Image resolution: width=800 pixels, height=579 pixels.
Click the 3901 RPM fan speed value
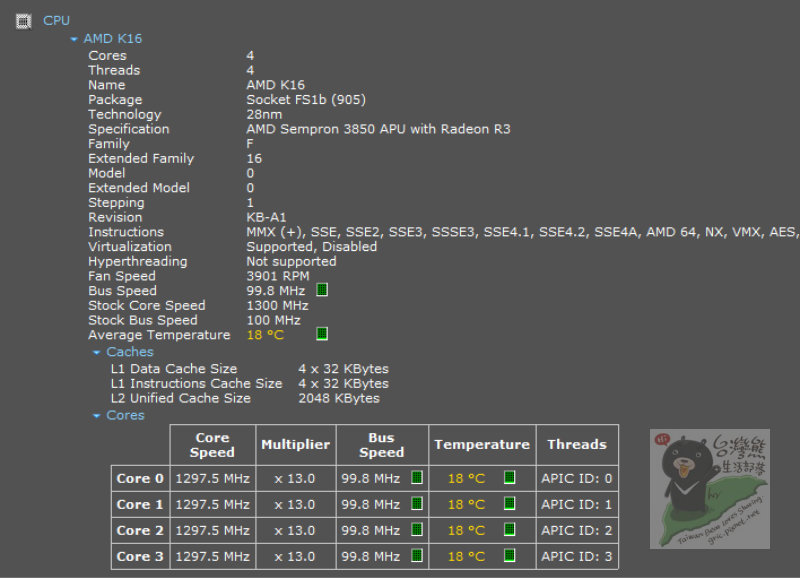[x=278, y=276]
